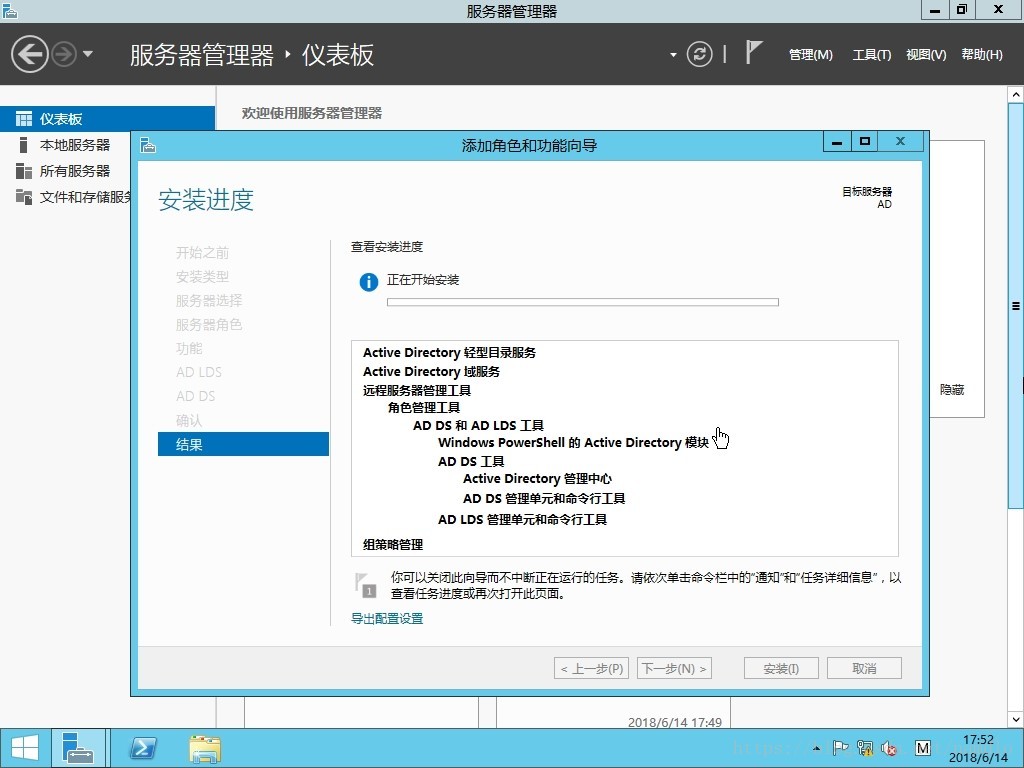Click the 取消 button

[864, 668]
